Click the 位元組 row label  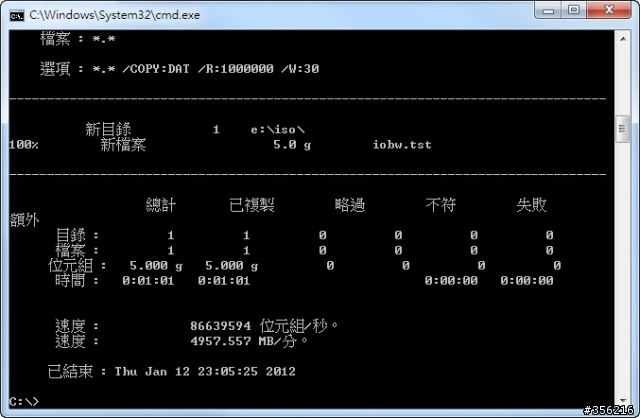[71, 266]
